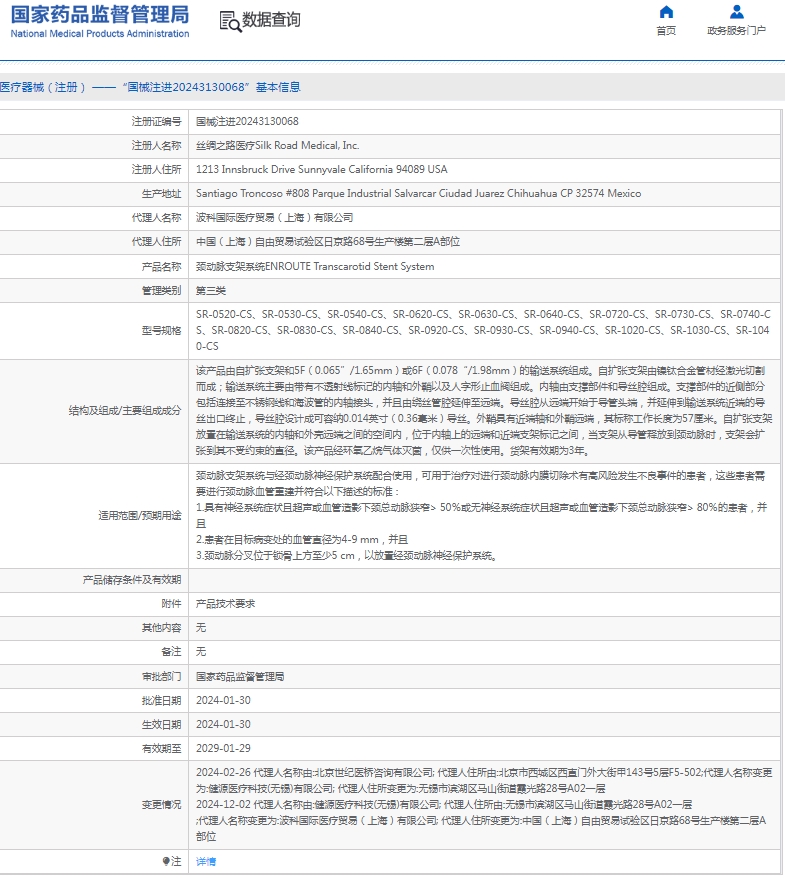
Task: Click the 注册人名称 label
Action: (156, 146)
